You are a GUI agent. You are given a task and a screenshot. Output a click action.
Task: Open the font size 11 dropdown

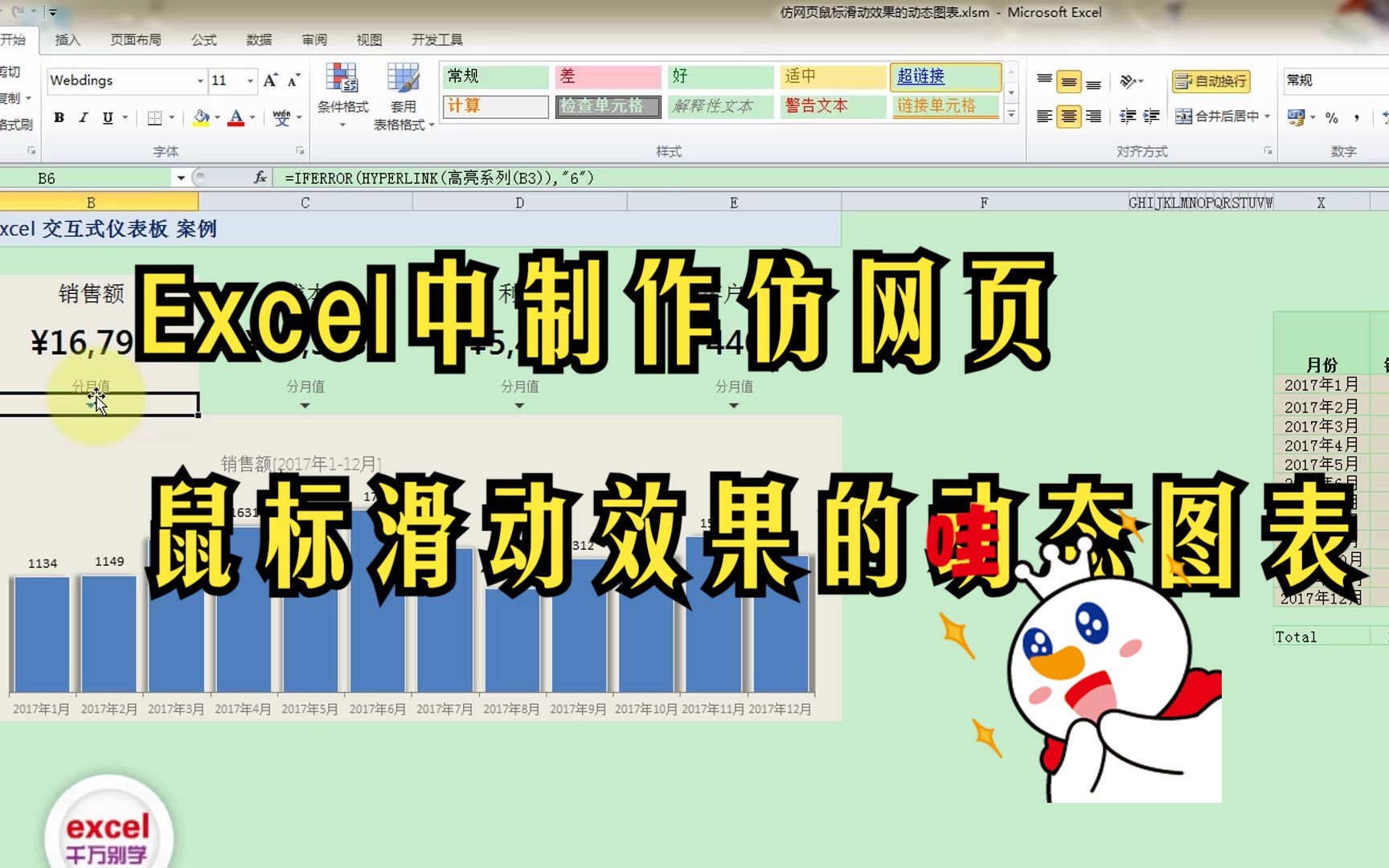point(250,80)
